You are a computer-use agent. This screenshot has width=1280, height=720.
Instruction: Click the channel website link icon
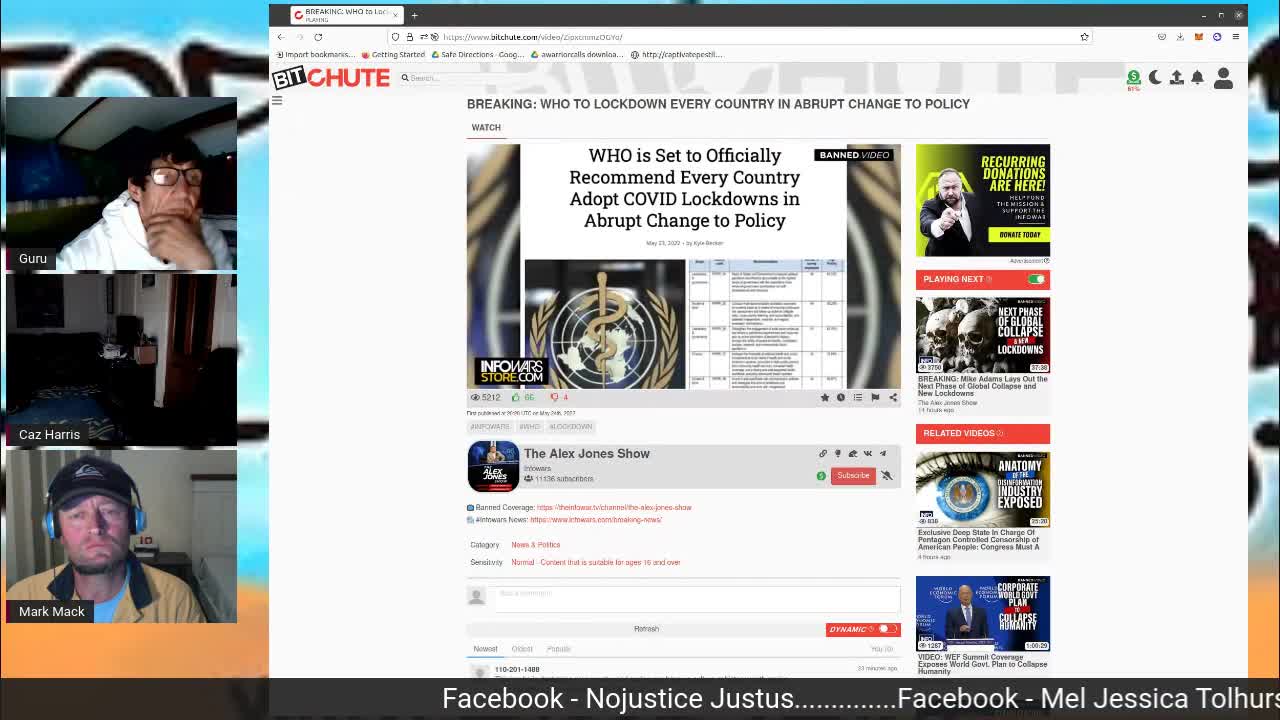coord(823,454)
